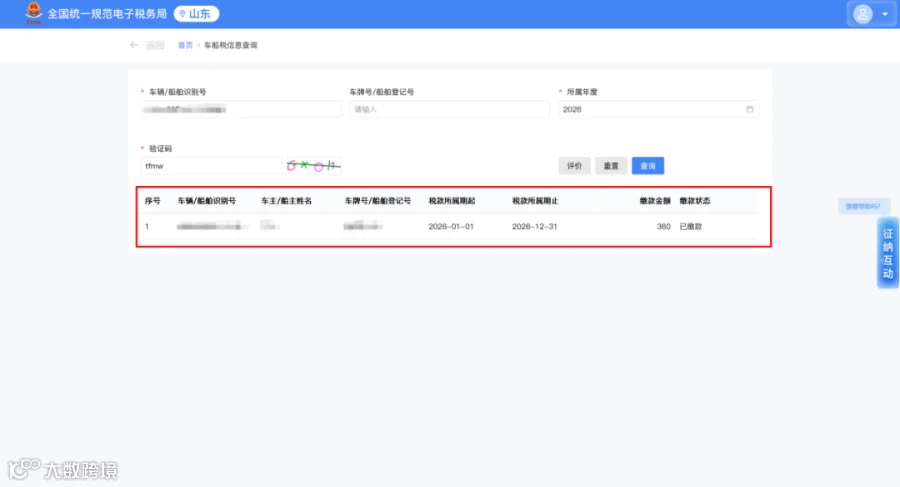Refresh the captcha image
Screen dimensions: 900x487
pyautogui.click(x=313, y=166)
